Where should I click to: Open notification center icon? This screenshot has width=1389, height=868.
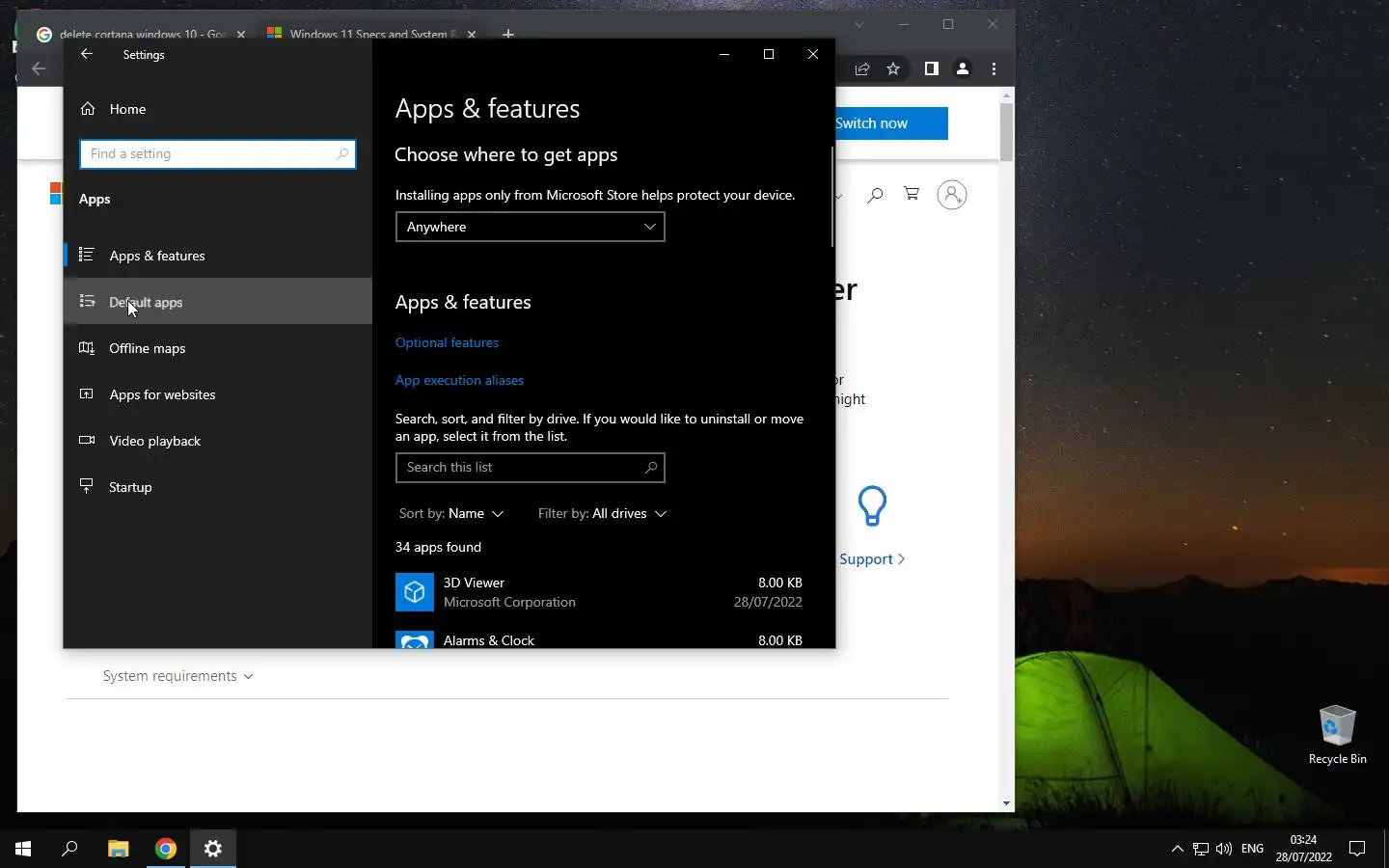(x=1357, y=849)
